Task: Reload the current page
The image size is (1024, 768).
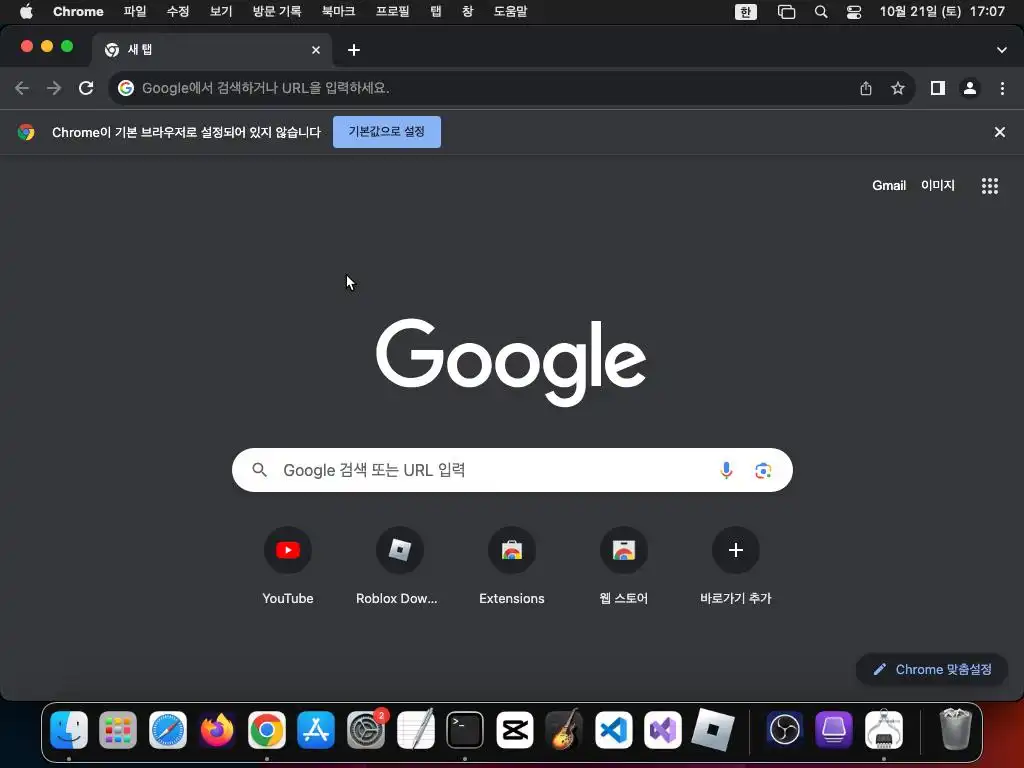Action: point(86,88)
